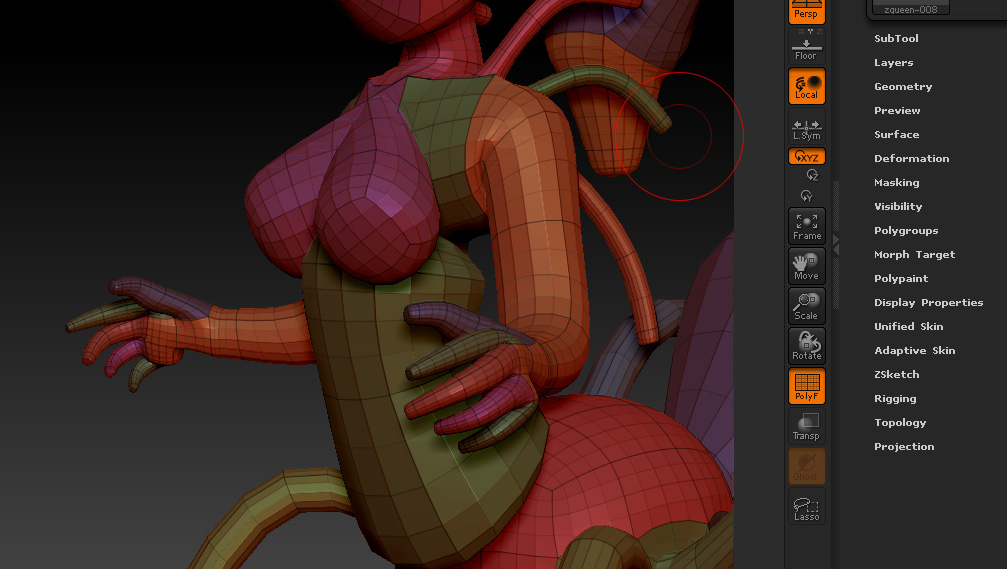Toggle Transp transparency display

pyautogui.click(x=807, y=426)
